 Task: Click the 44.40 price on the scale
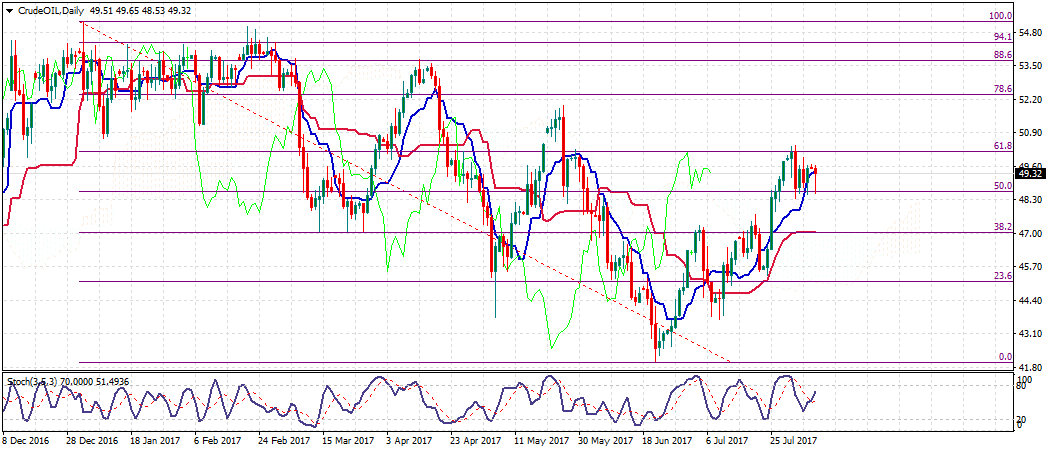1030,300
